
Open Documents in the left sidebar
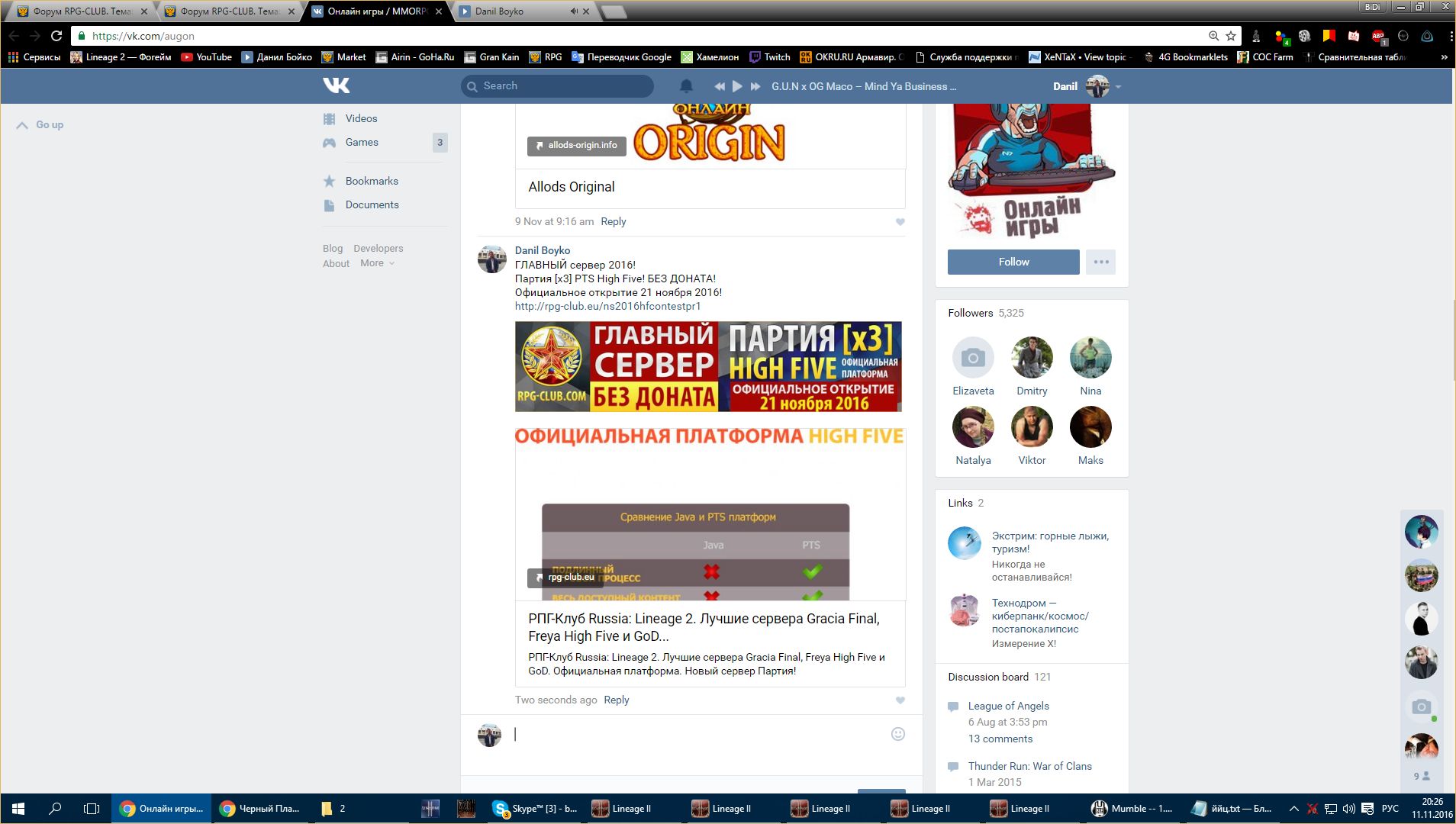372,204
